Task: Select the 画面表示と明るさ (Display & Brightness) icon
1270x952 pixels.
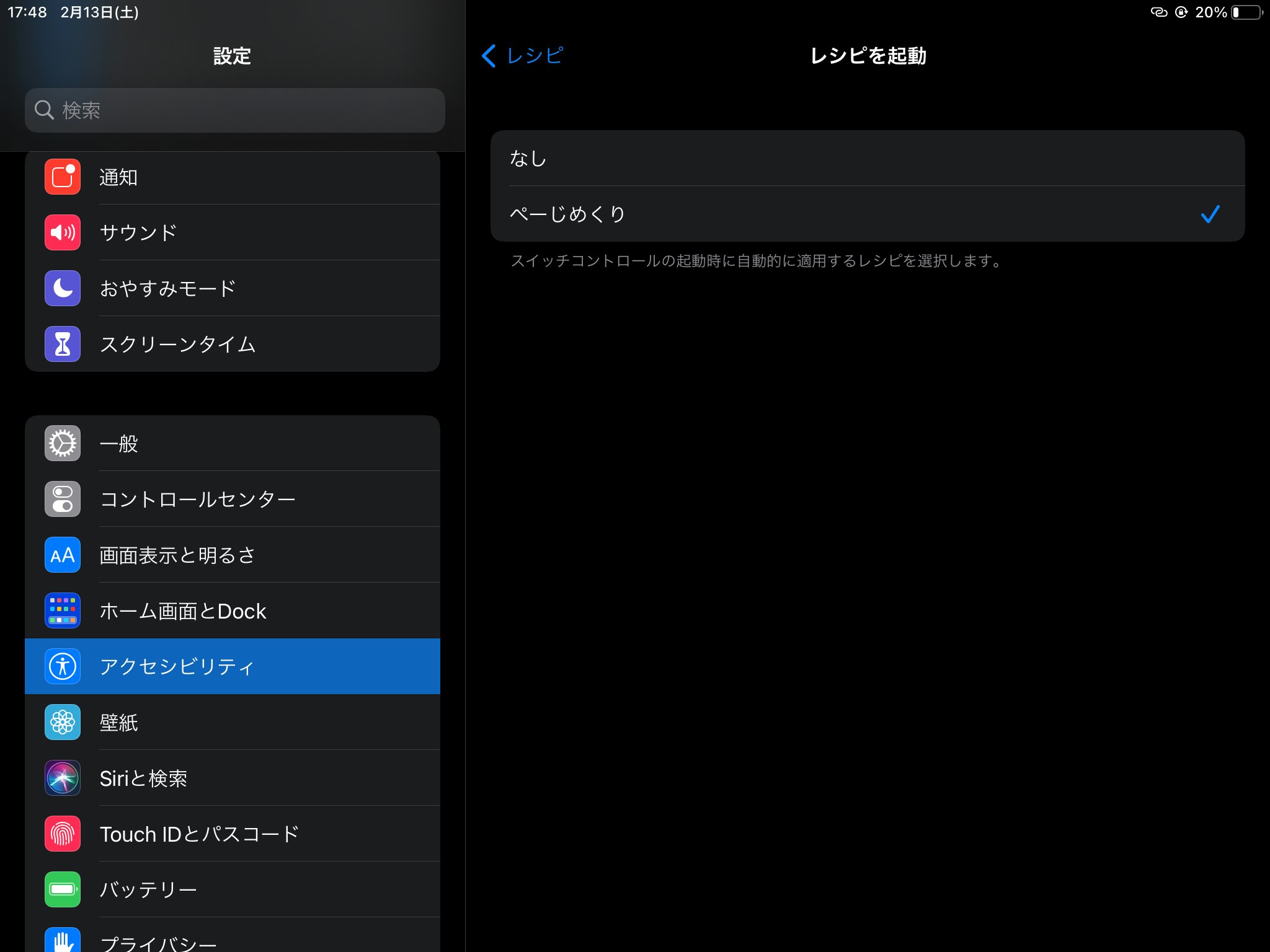Action: pos(62,555)
